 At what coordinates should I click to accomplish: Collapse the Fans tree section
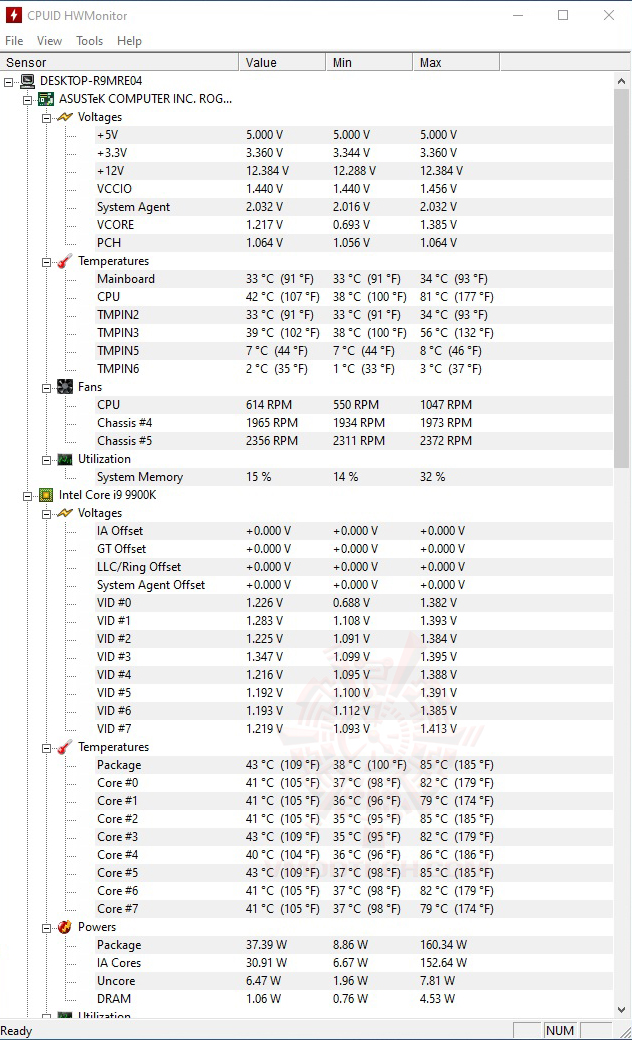tap(46, 387)
